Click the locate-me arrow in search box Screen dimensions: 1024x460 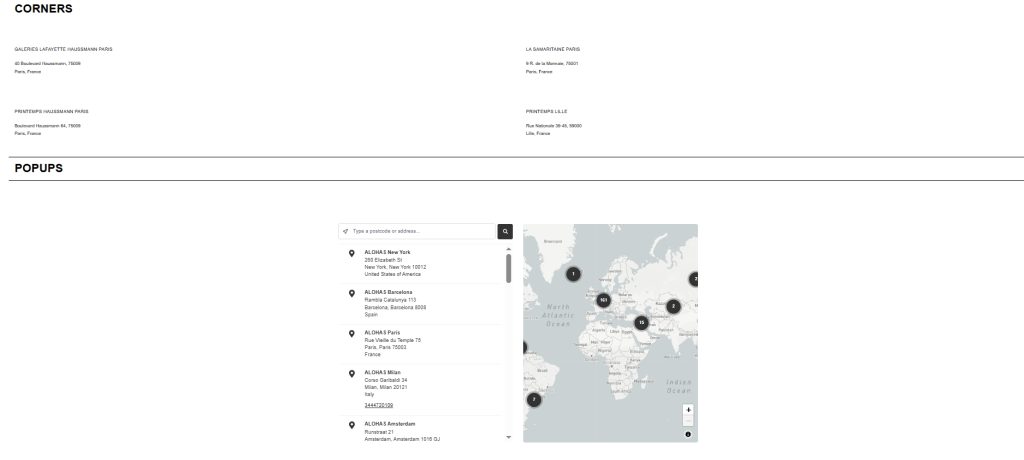pos(346,231)
